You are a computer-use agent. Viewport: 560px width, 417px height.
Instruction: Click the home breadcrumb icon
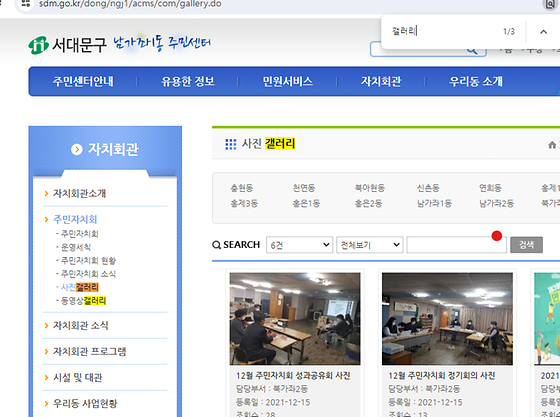(552, 145)
